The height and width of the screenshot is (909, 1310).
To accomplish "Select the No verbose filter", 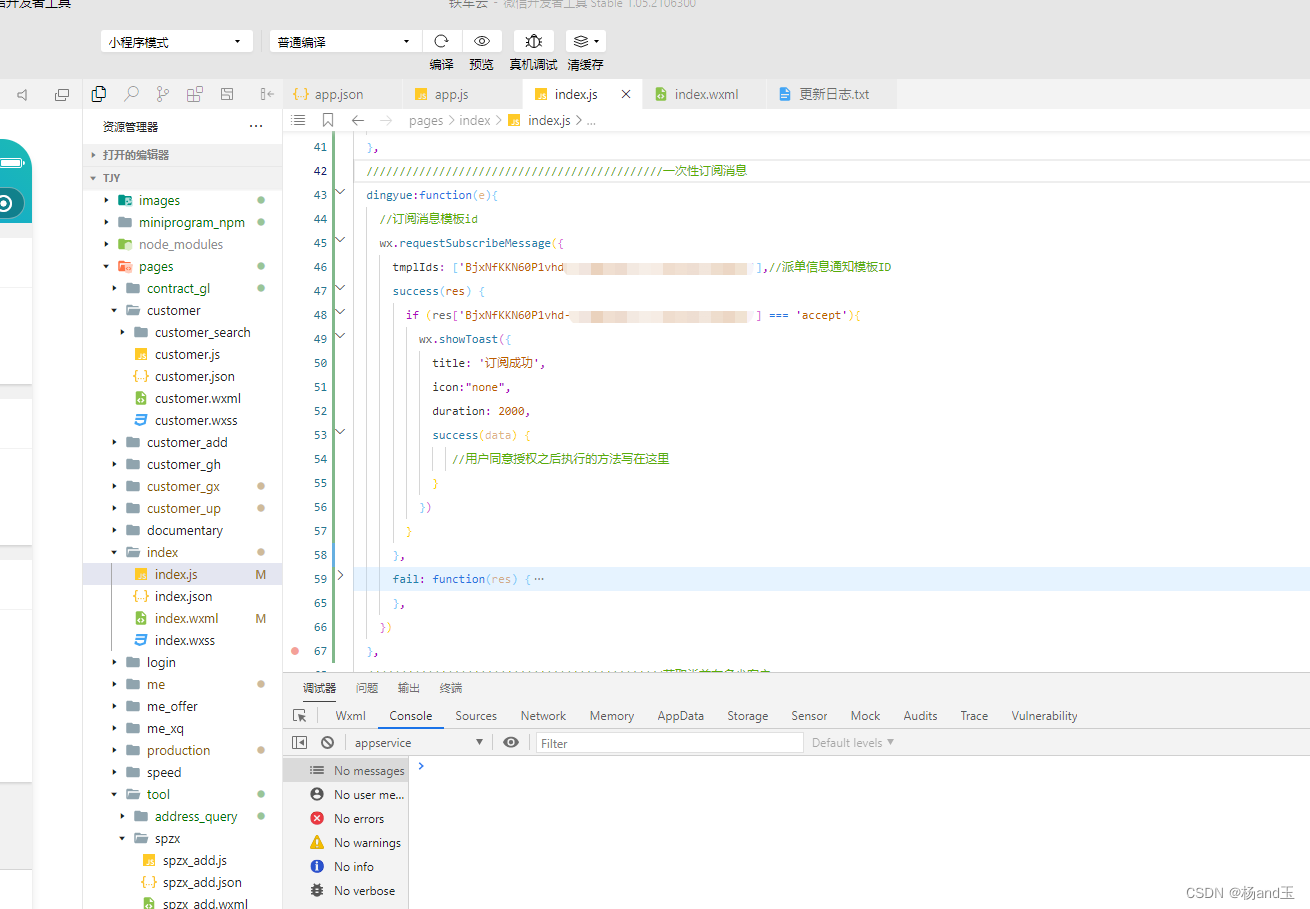I will (x=346, y=890).
